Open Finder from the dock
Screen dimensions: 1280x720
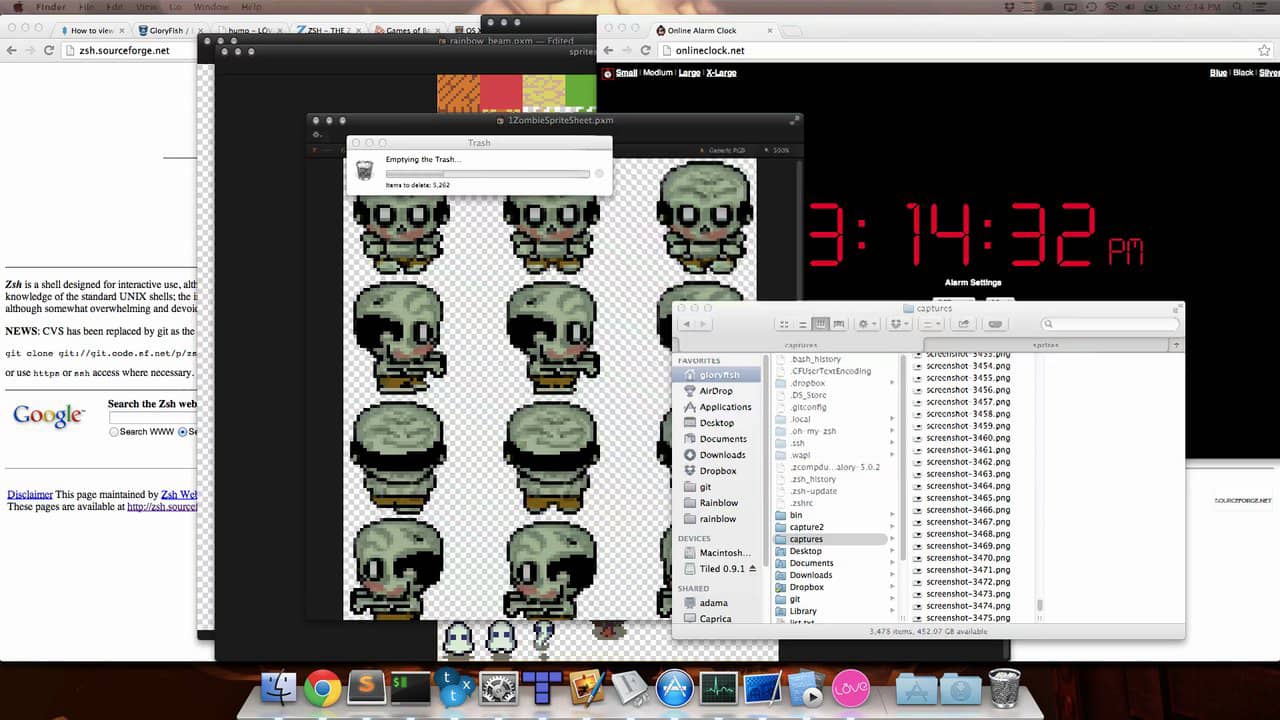click(x=279, y=688)
